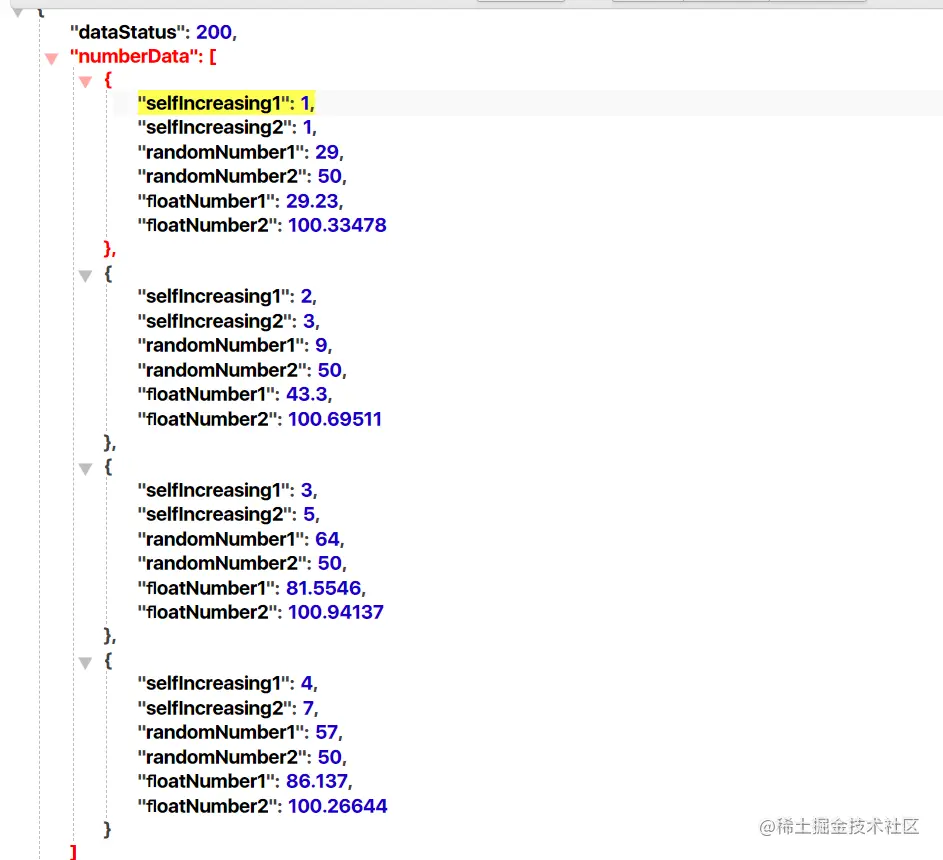Click the value 100.33478

tap(337, 225)
